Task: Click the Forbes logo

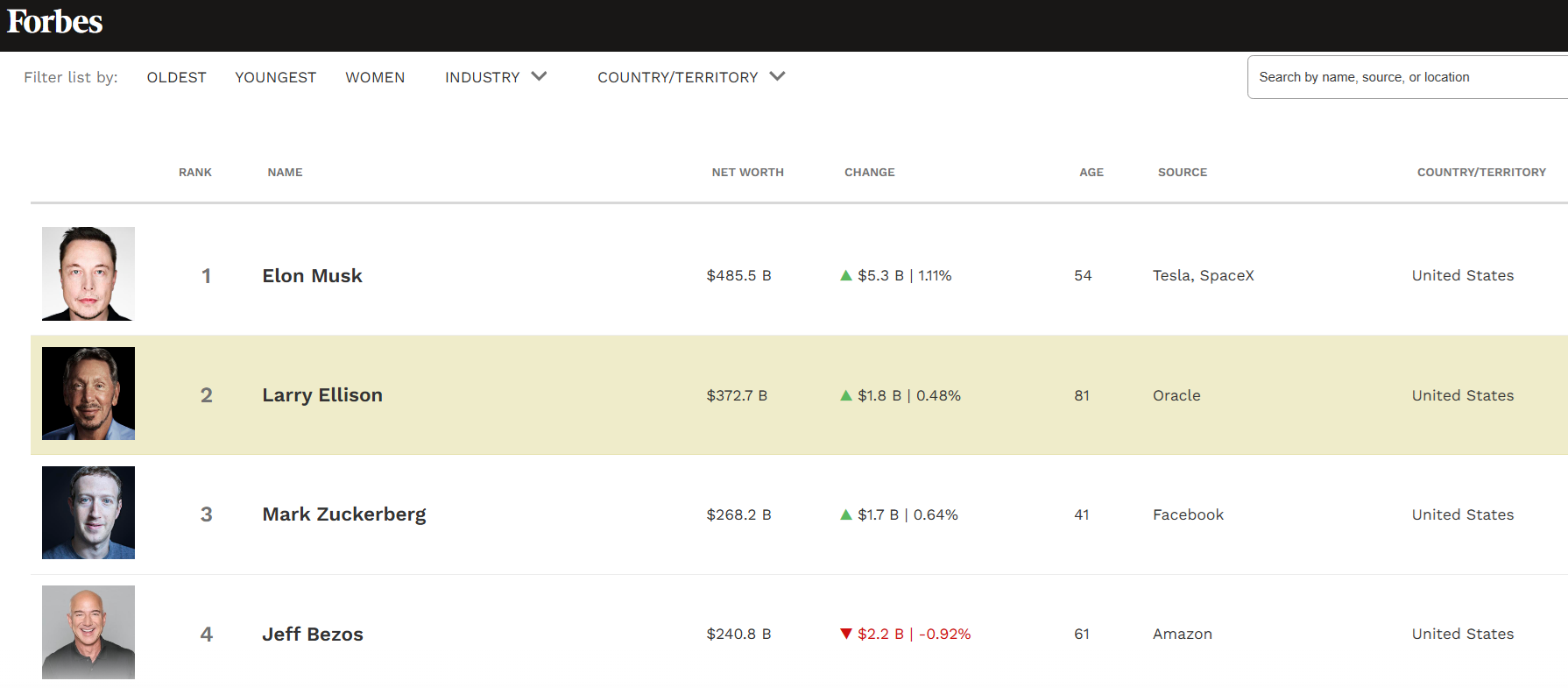Action: 55,22
